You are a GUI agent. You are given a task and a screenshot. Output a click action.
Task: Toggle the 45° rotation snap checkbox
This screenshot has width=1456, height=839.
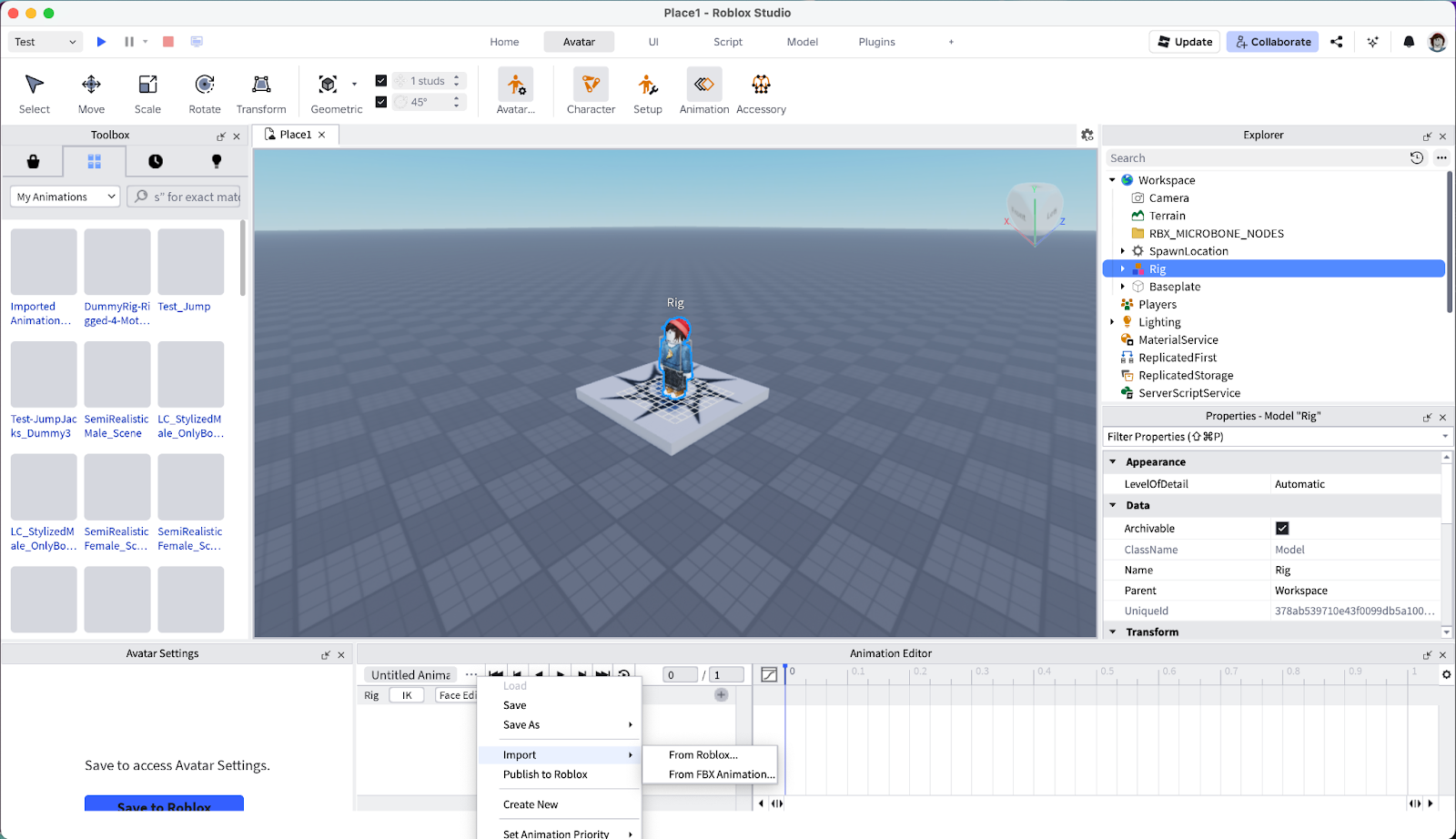coord(381,102)
